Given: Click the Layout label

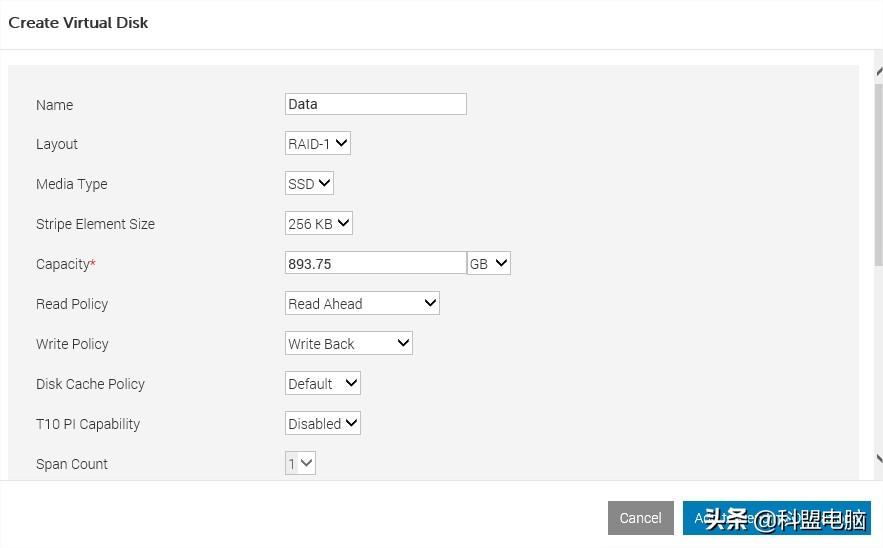Looking at the screenshot, I should 57,144.
